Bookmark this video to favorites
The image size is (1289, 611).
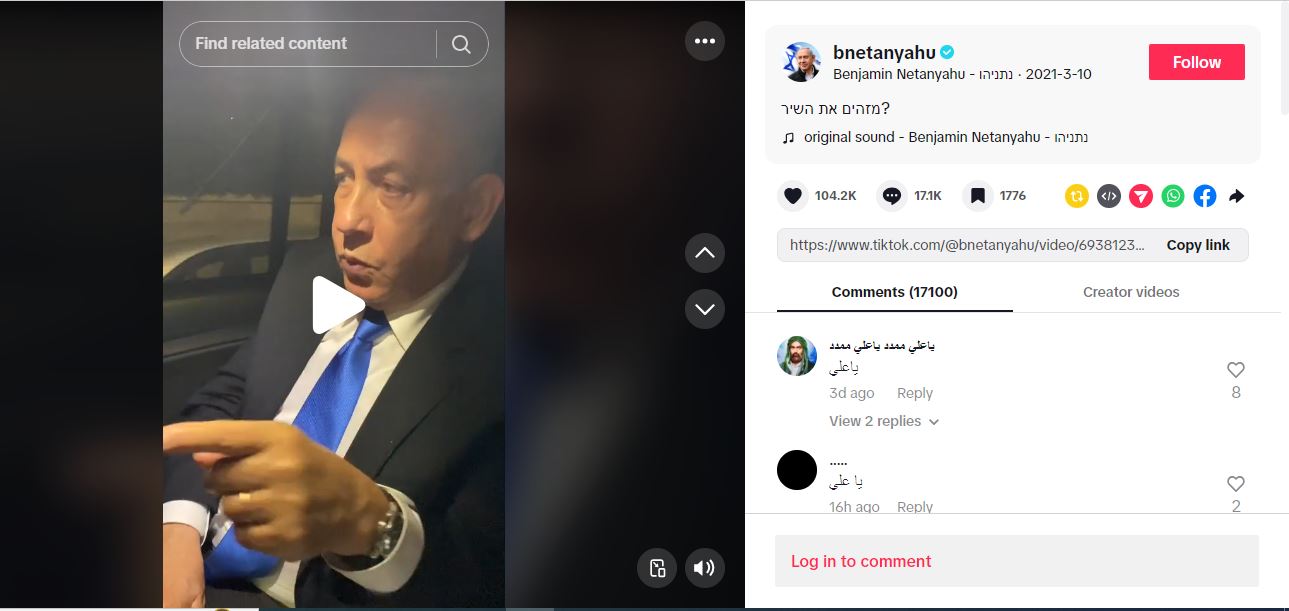(978, 196)
